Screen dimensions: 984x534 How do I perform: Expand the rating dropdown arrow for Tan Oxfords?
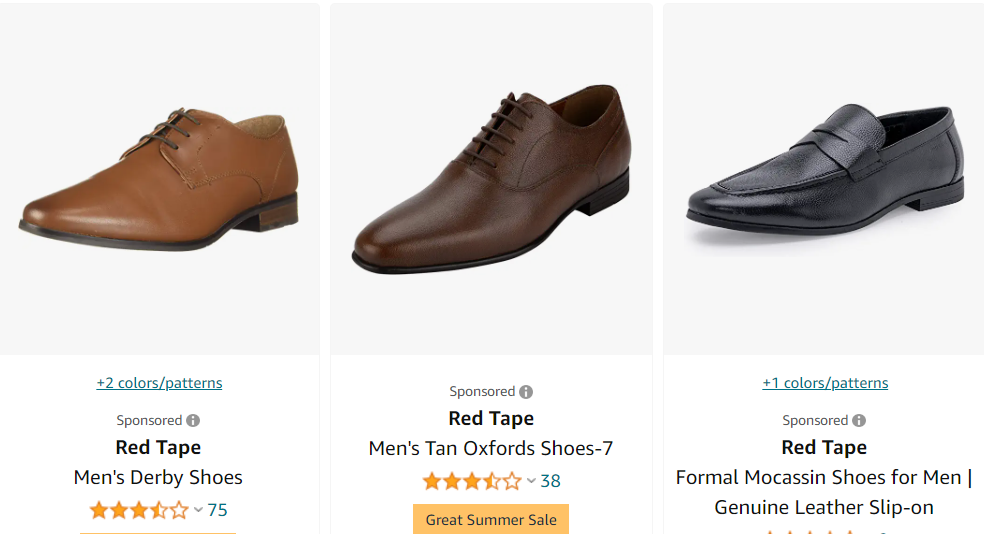(x=531, y=482)
